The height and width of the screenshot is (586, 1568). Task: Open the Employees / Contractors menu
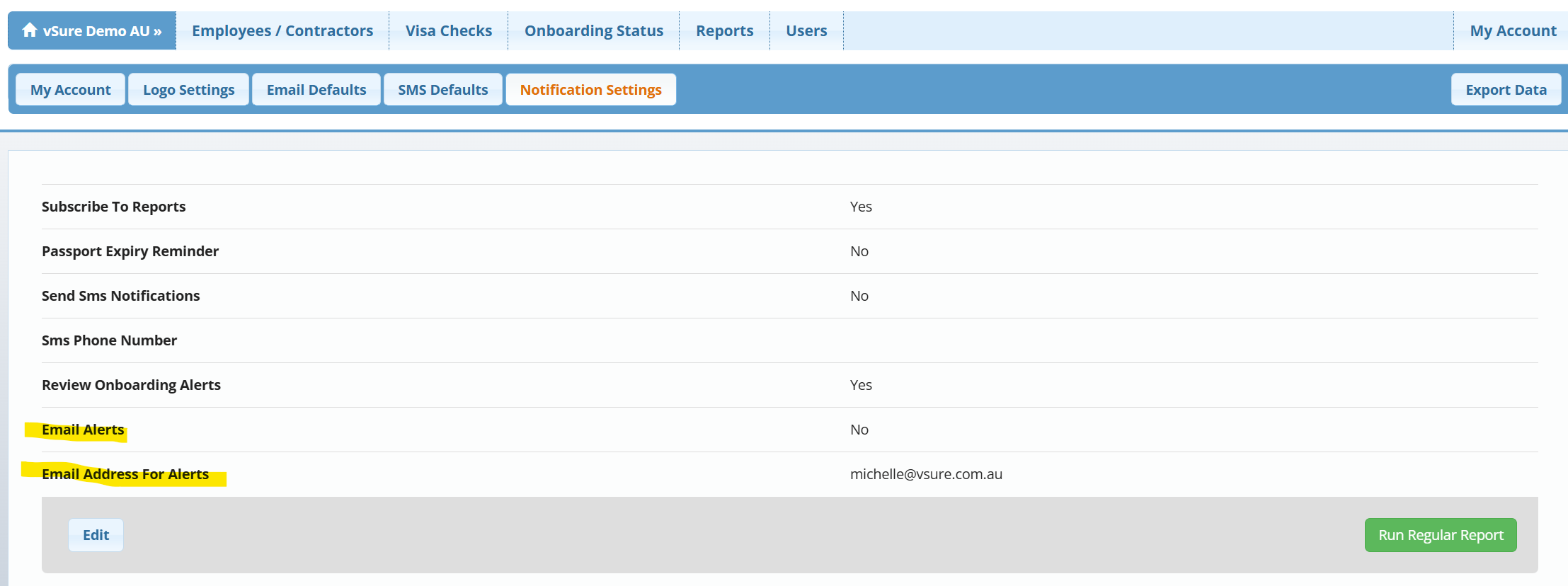[282, 31]
